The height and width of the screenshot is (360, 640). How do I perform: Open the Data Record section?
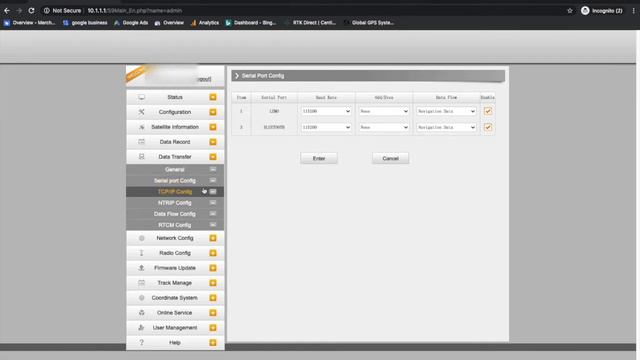click(175, 142)
